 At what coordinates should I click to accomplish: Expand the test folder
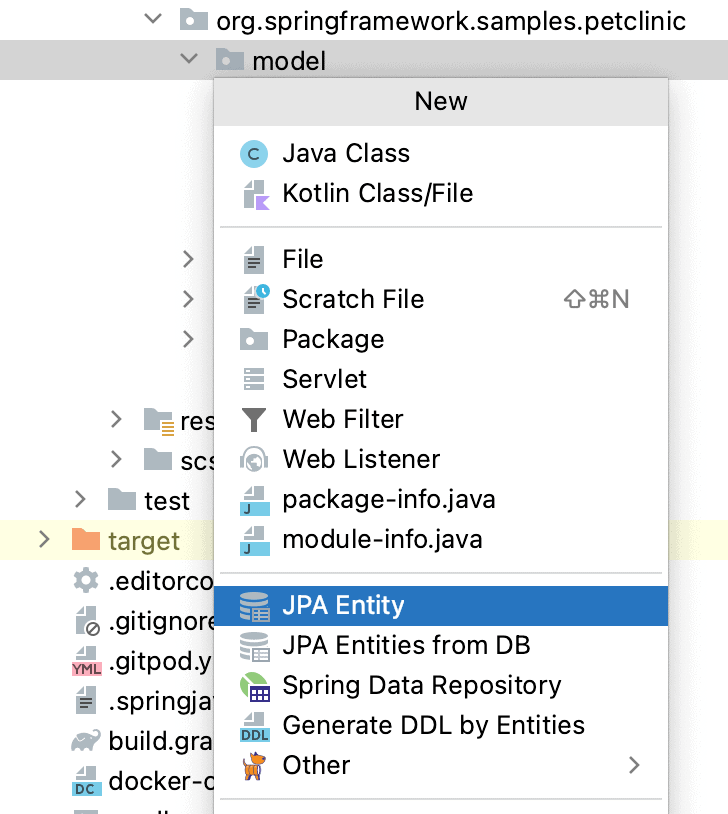[80, 499]
